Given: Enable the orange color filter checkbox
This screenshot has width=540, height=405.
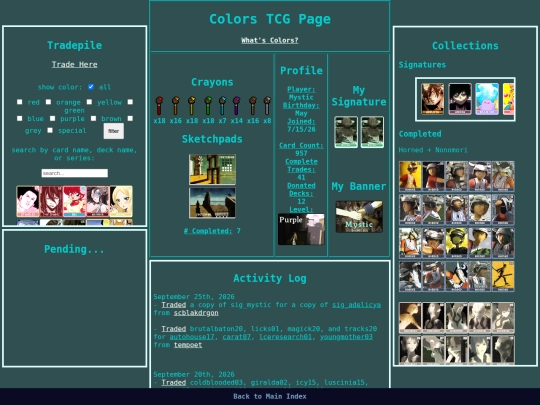Looking at the screenshot, I should tap(49, 102).
